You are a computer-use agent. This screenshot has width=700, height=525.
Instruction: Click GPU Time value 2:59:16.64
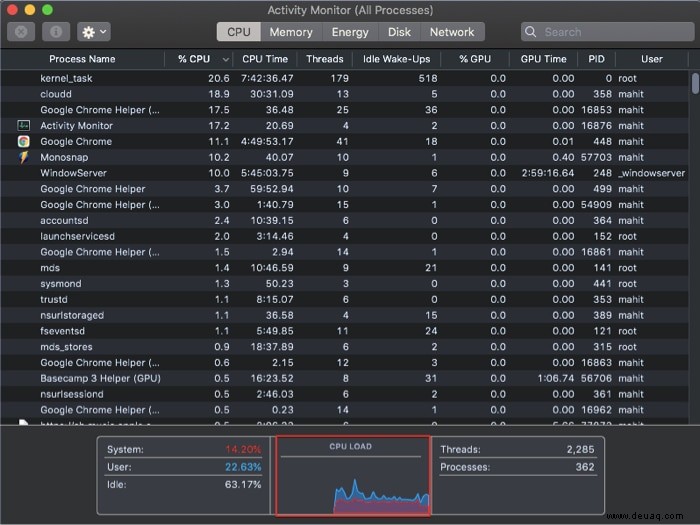pyautogui.click(x=548, y=173)
